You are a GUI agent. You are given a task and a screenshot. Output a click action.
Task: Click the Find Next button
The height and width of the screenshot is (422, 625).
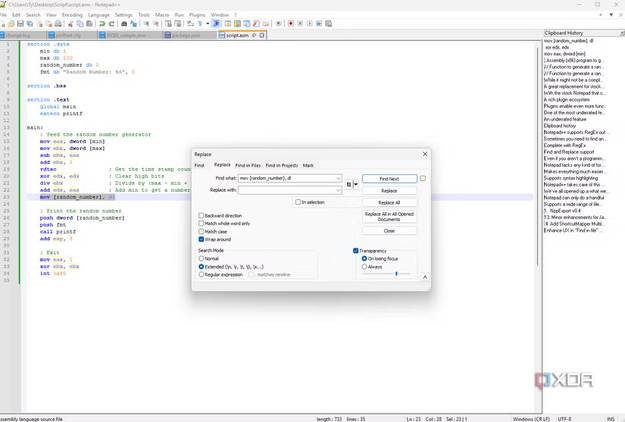(x=389, y=179)
